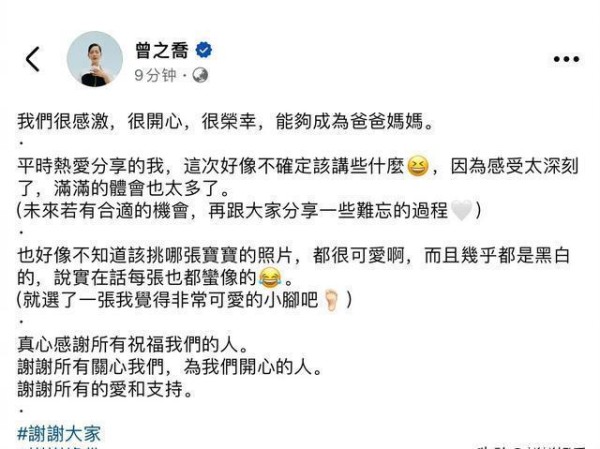Open the 曾之喬 profile name link
The height and width of the screenshot is (449, 600).
(162, 51)
